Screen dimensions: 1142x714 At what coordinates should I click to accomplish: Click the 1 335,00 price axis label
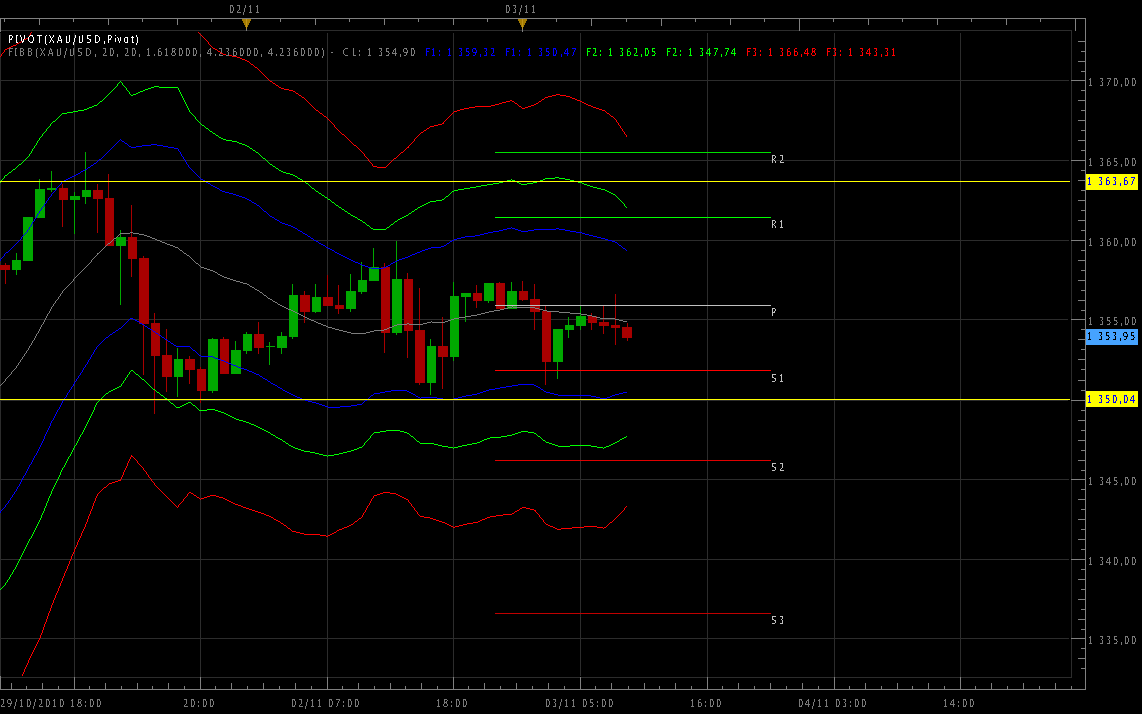pyautogui.click(x=1111, y=640)
